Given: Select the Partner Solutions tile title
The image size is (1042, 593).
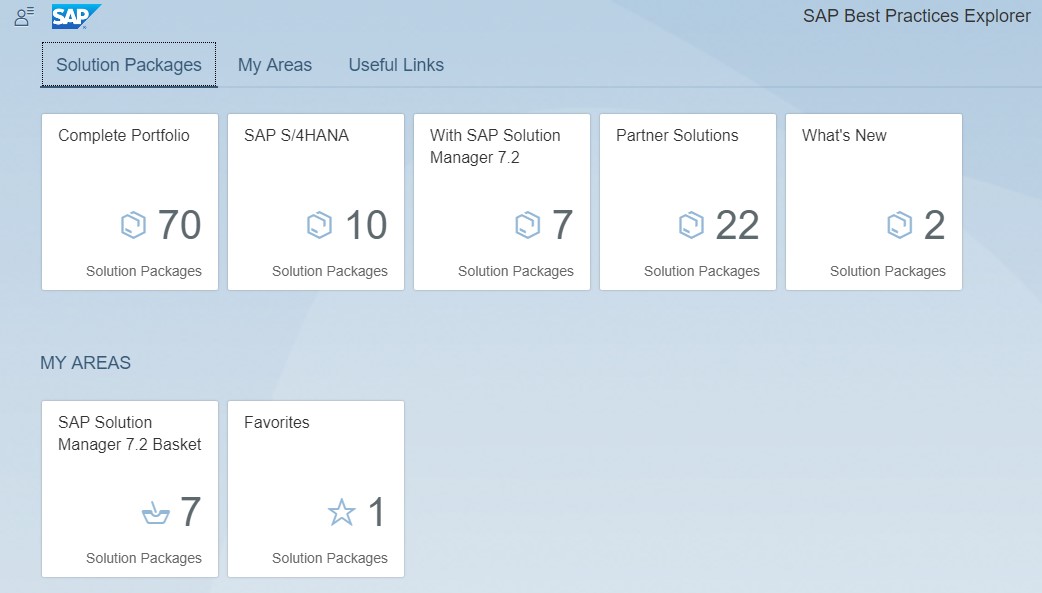Looking at the screenshot, I should [x=677, y=136].
